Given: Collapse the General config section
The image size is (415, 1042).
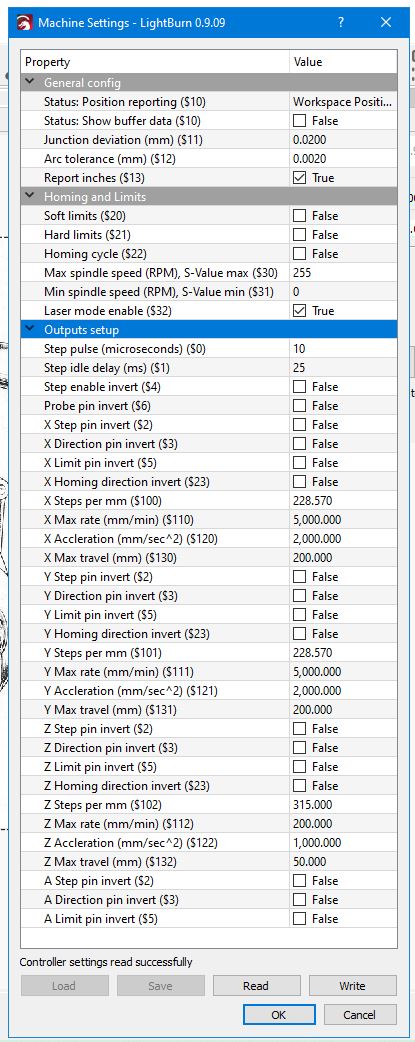Looking at the screenshot, I should pos(30,83).
